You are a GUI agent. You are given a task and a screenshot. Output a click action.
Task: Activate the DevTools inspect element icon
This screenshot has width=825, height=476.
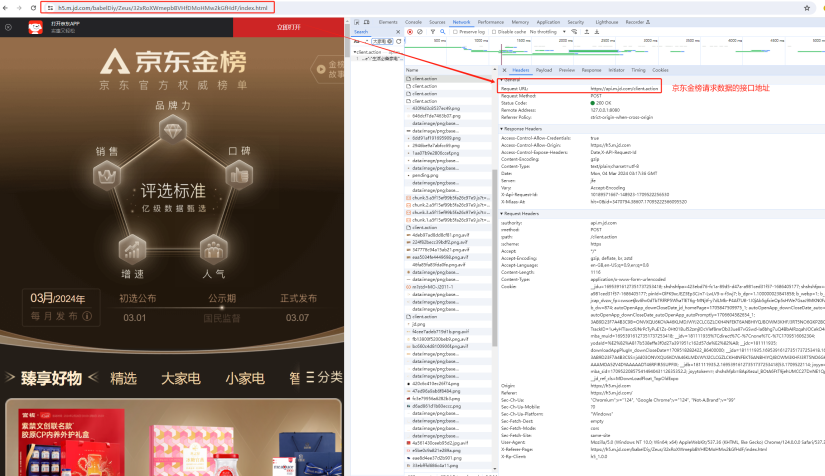357,22
